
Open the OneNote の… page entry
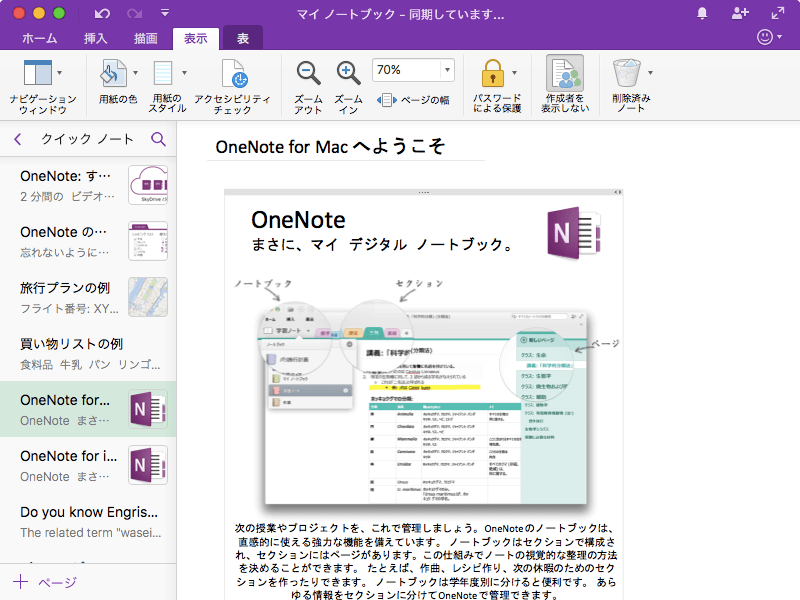pyautogui.click(x=88, y=241)
